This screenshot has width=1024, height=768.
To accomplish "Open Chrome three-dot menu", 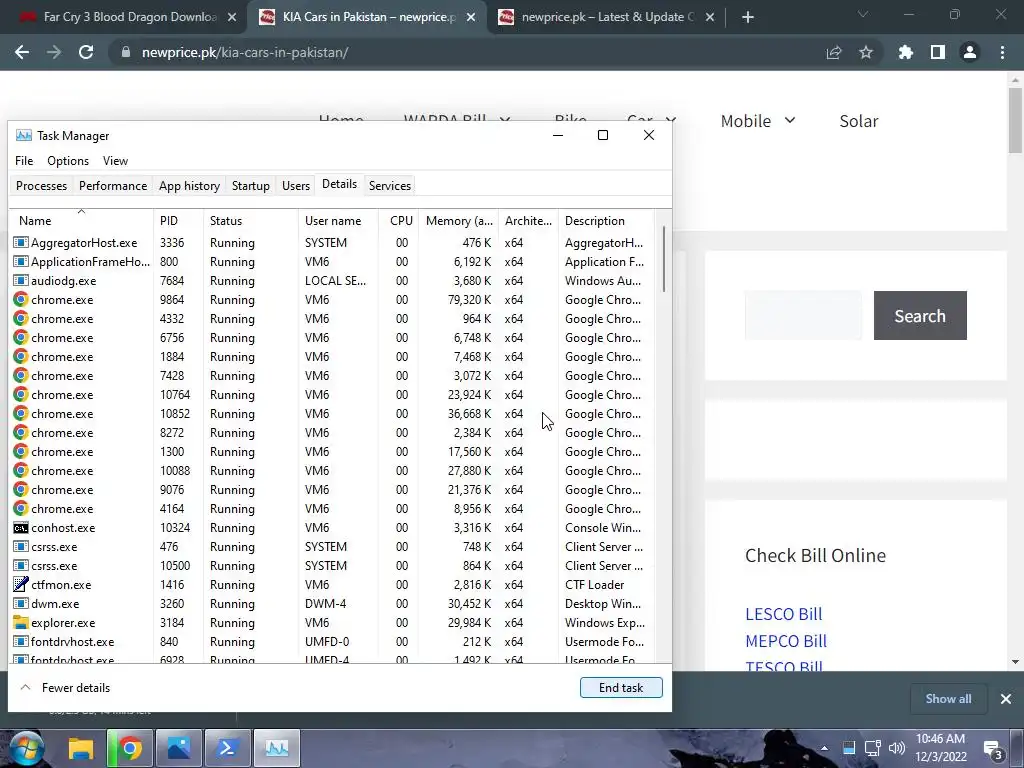I will pos(1002,52).
